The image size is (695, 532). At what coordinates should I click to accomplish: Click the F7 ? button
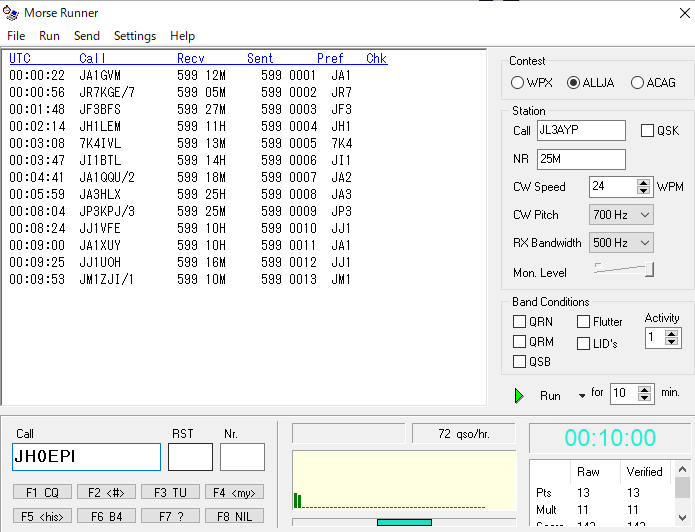pyautogui.click(x=170, y=516)
